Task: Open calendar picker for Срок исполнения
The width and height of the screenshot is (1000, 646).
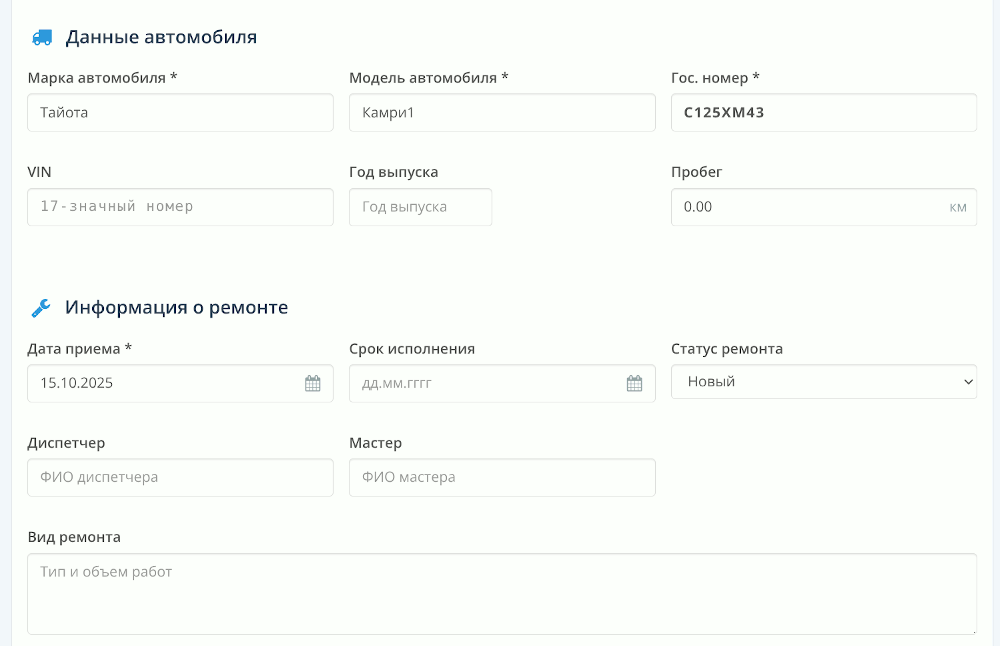Action: (634, 383)
